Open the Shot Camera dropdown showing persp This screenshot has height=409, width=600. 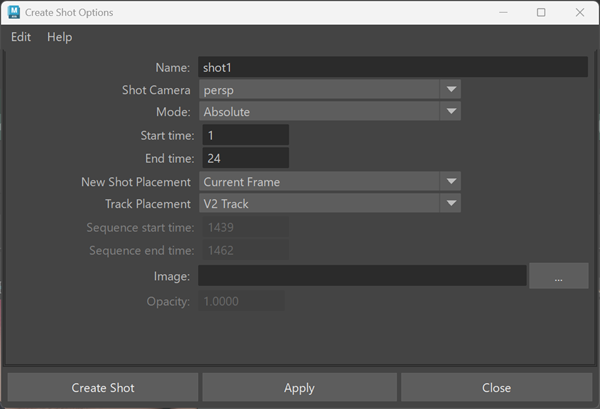330,90
